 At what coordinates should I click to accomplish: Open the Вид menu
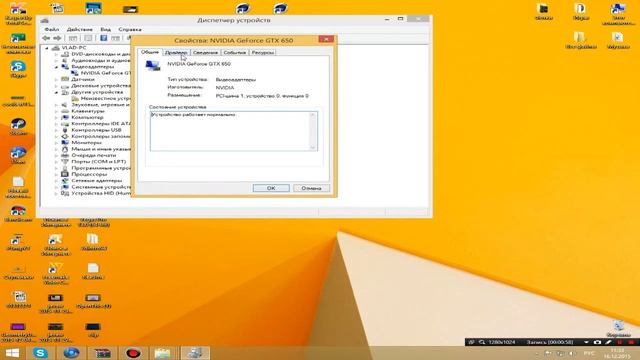[106, 29]
